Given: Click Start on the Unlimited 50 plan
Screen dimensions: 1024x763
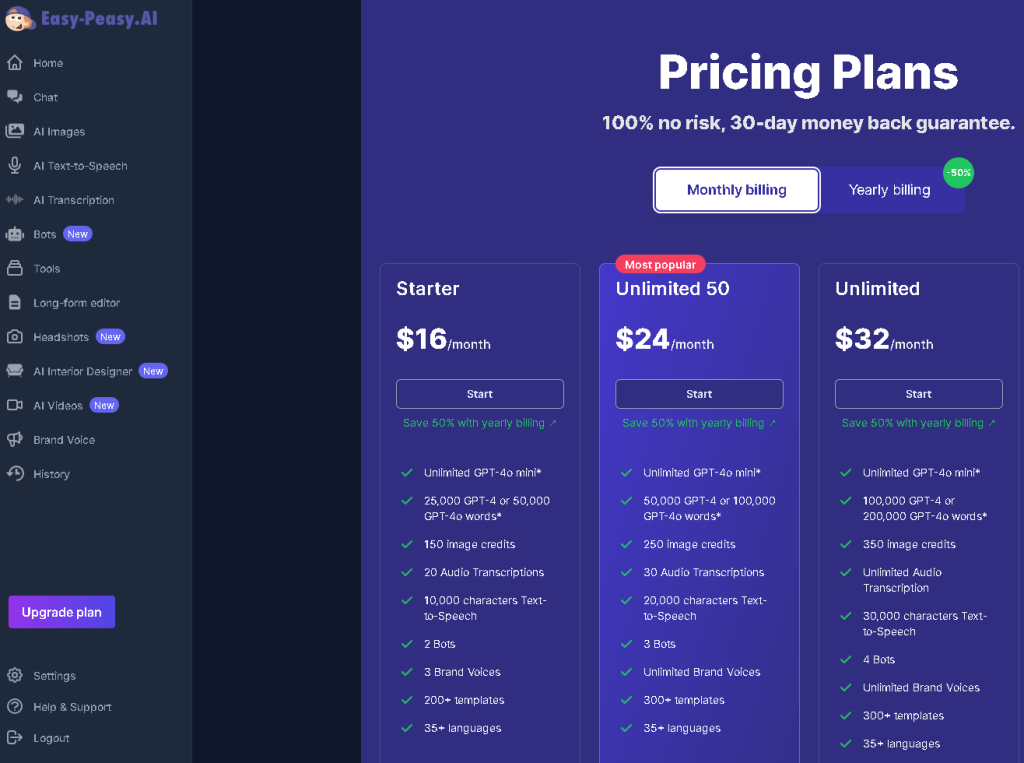Looking at the screenshot, I should [698, 393].
